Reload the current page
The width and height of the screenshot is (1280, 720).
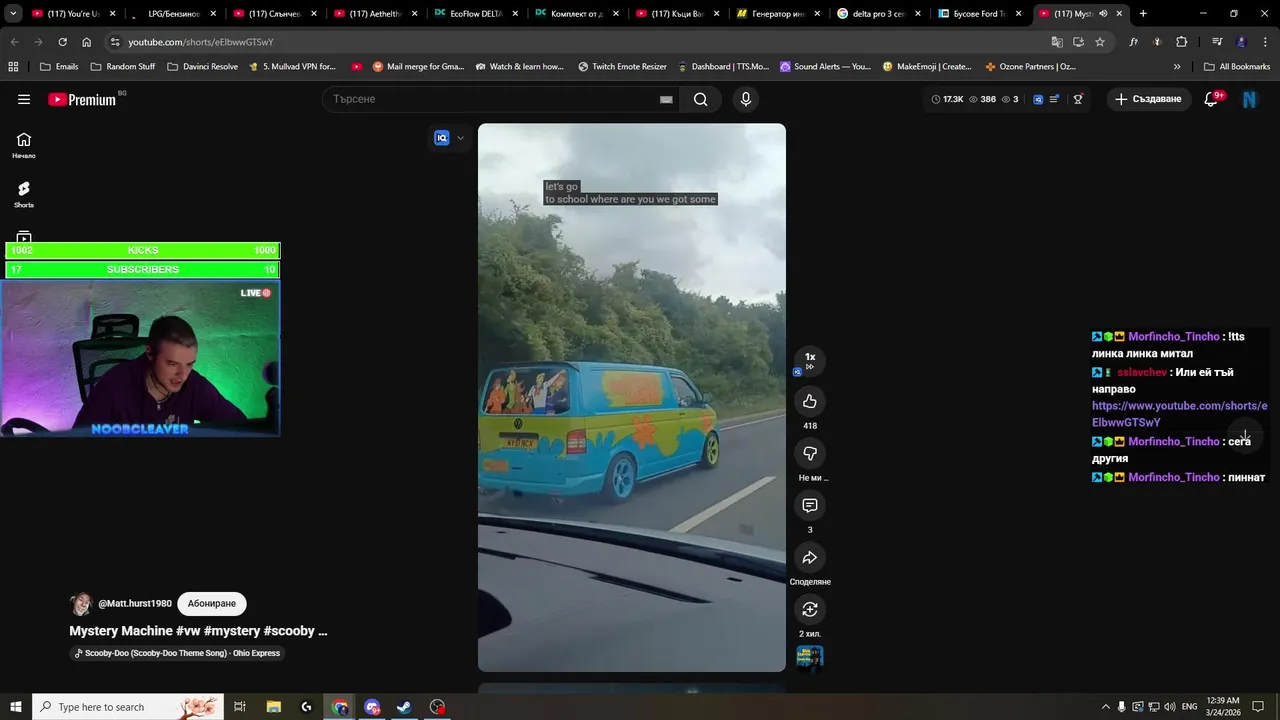coord(62,42)
